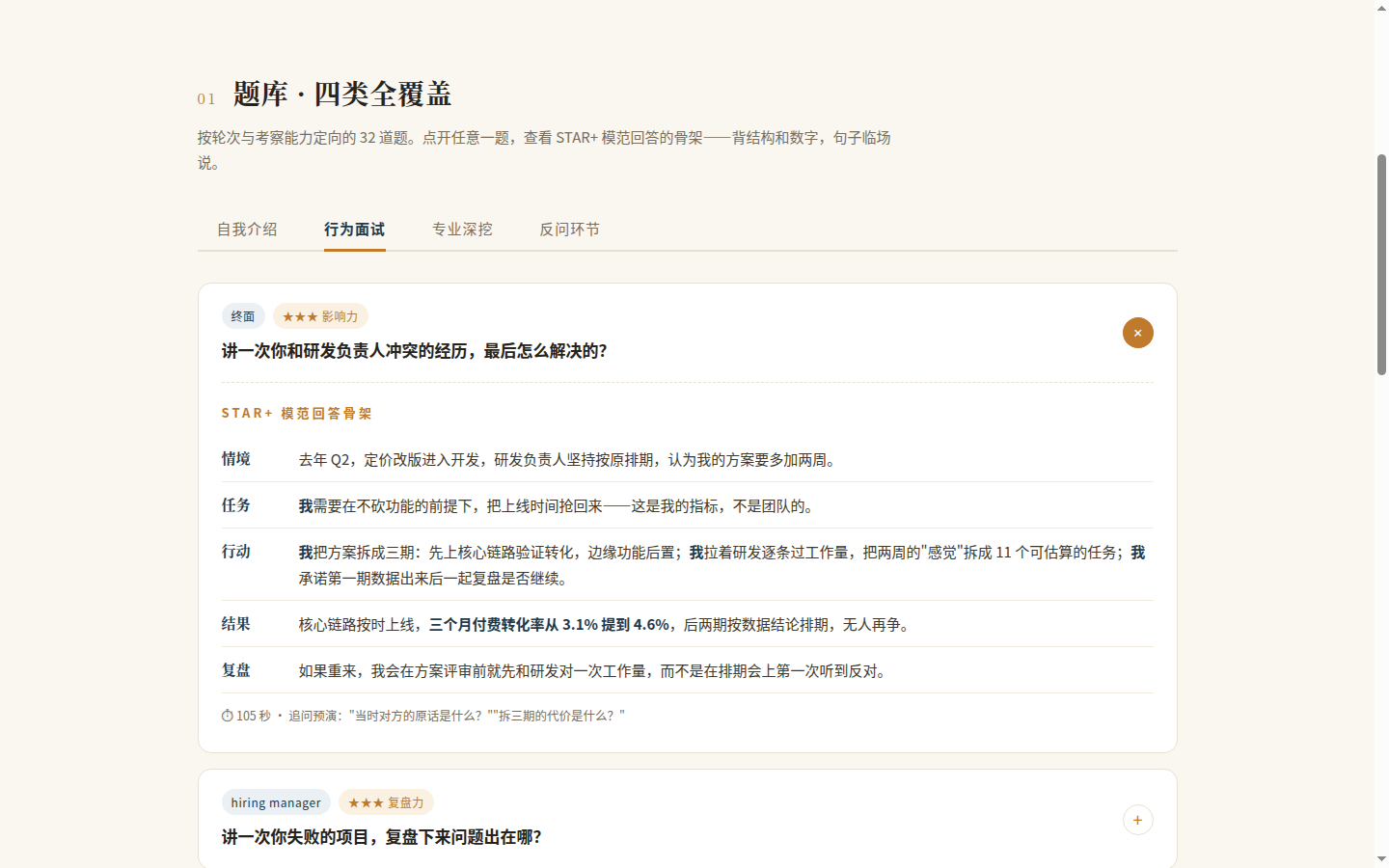1389x868 pixels.
Task: Click the ★★★ 影响力 tag
Action: tap(320, 316)
